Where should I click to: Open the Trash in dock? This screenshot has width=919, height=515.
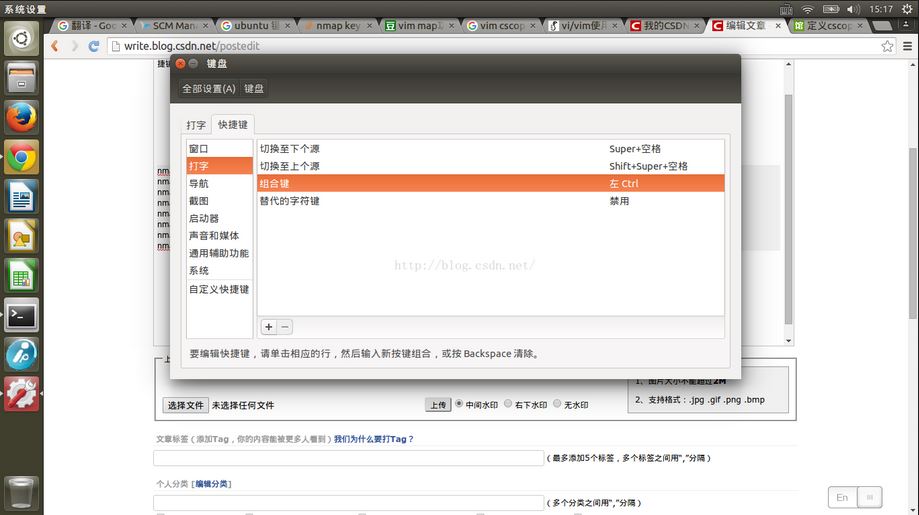coord(22,493)
